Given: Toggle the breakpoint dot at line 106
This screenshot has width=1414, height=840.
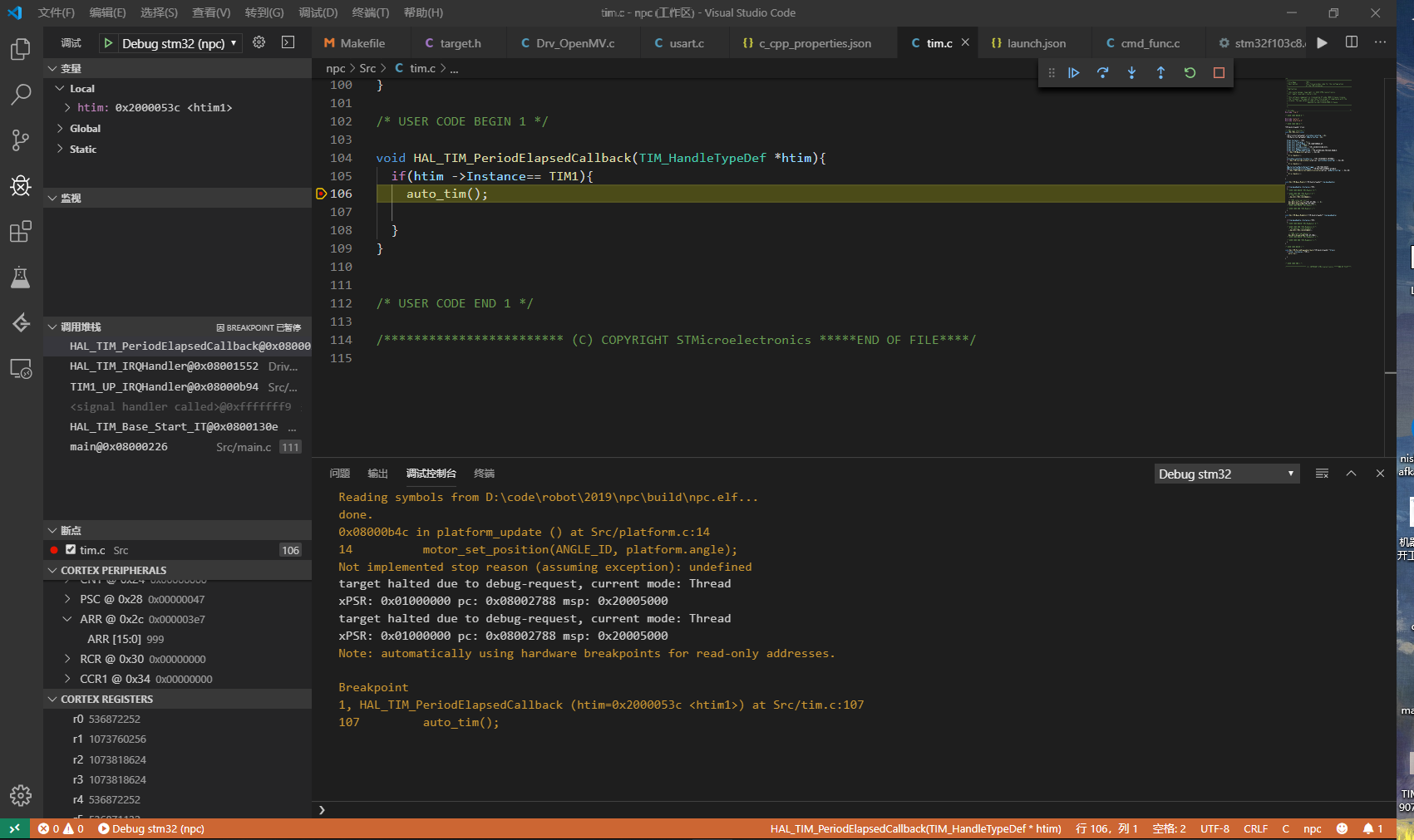Looking at the screenshot, I should [322, 194].
